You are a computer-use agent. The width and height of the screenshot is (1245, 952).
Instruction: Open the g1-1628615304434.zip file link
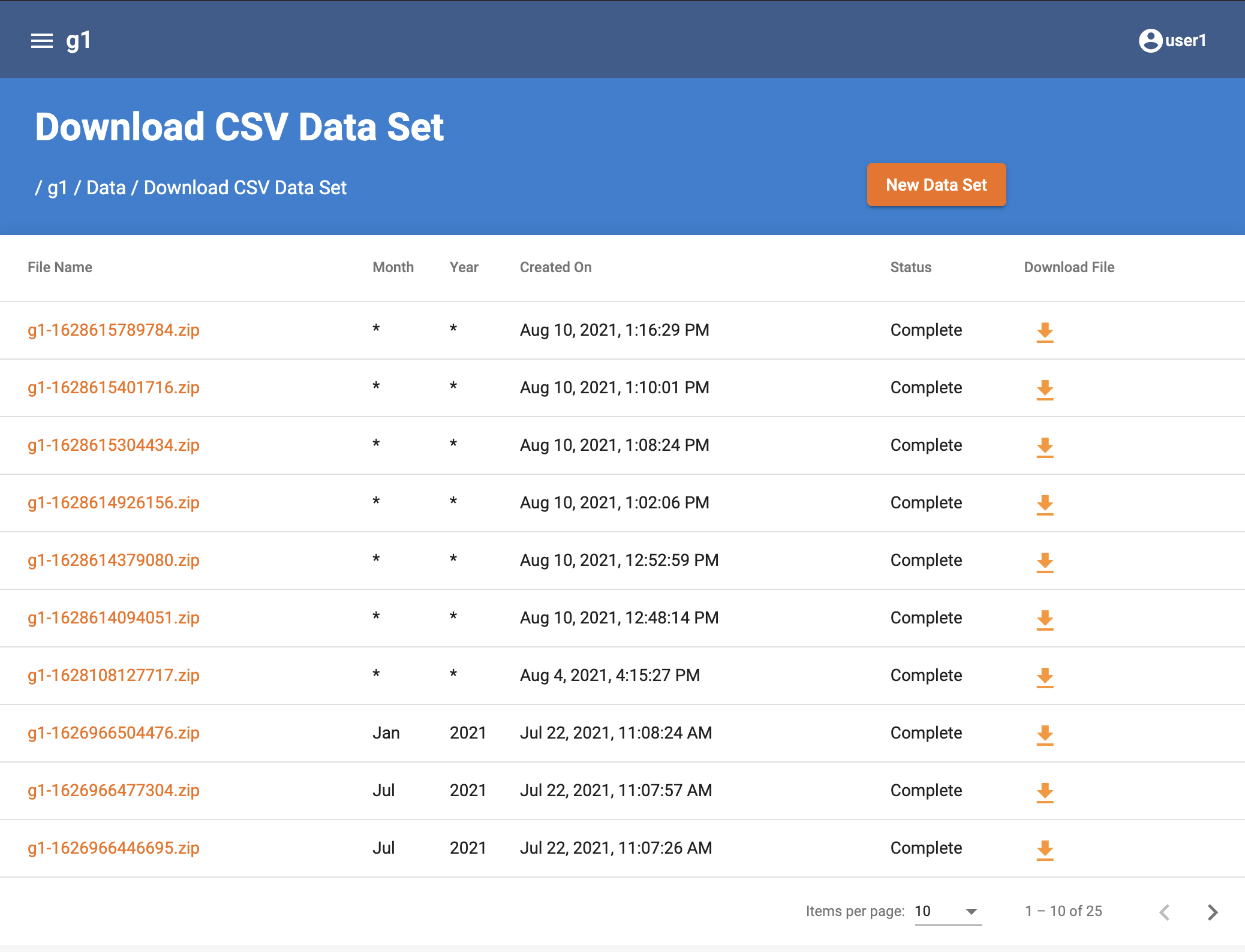(x=113, y=445)
